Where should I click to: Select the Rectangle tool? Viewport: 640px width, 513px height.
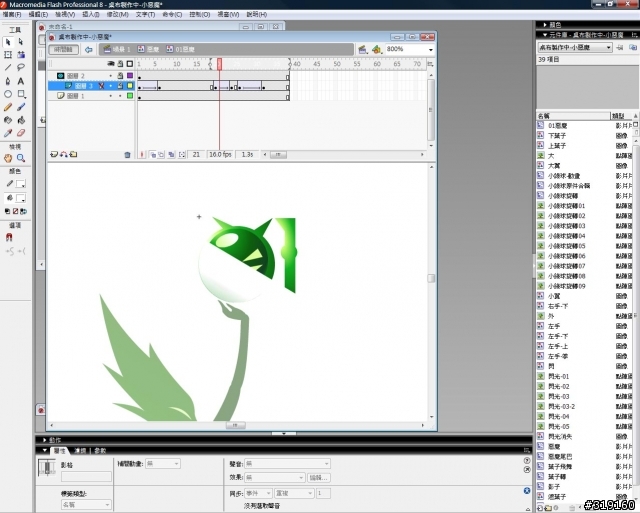coord(21,94)
